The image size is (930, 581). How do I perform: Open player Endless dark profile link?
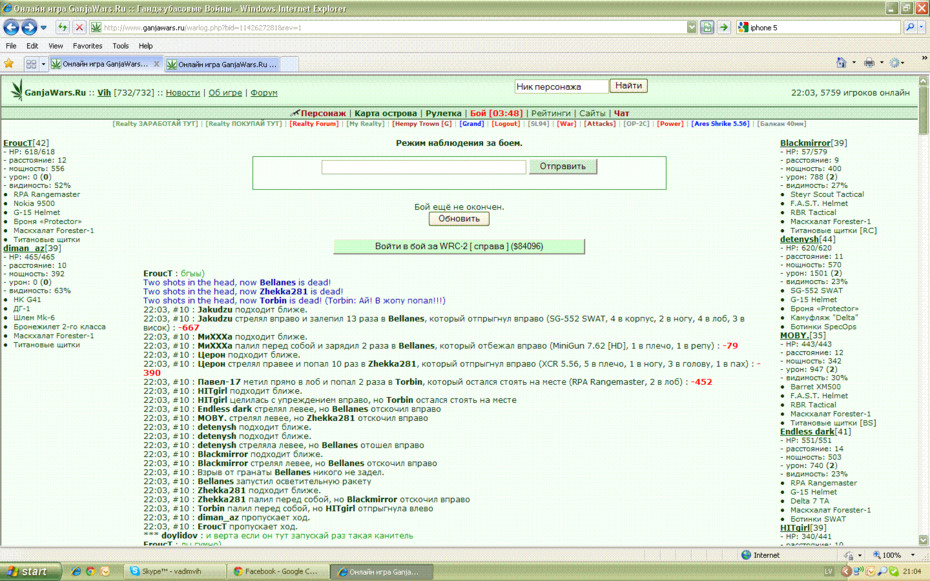807,432
